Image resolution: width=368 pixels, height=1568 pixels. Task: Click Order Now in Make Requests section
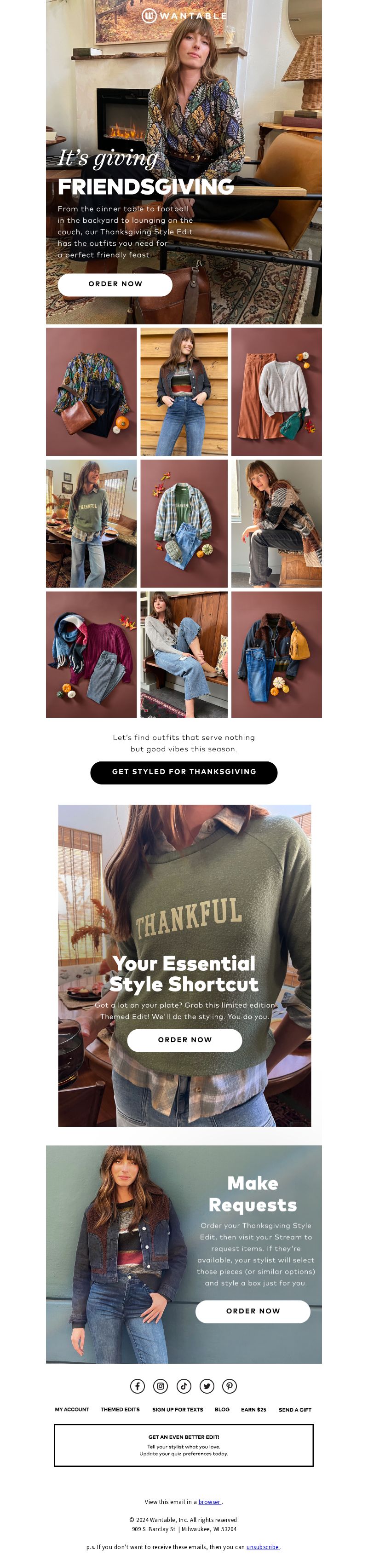253,1312
